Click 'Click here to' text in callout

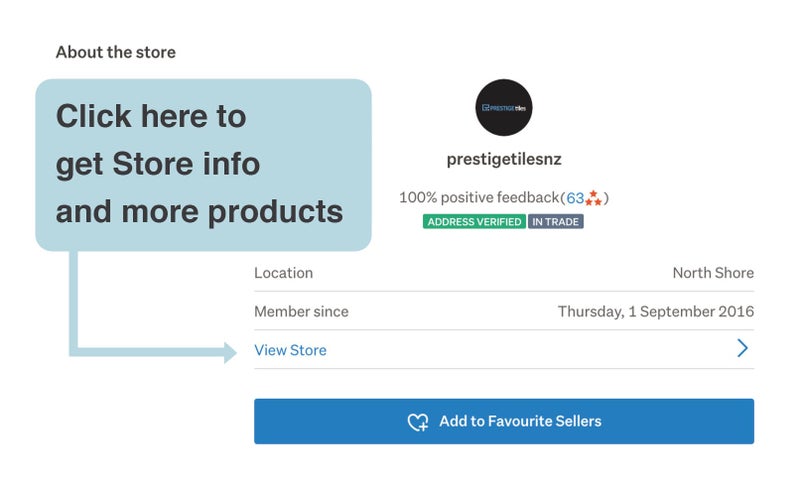click(151, 116)
